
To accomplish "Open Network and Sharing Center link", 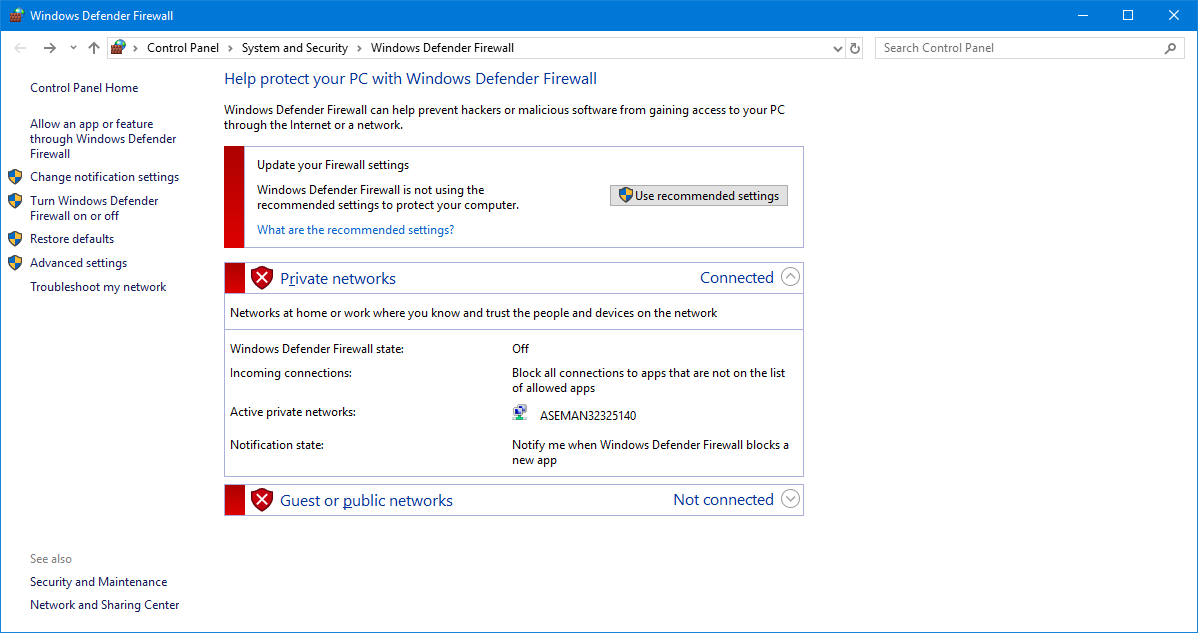I will [x=105, y=605].
